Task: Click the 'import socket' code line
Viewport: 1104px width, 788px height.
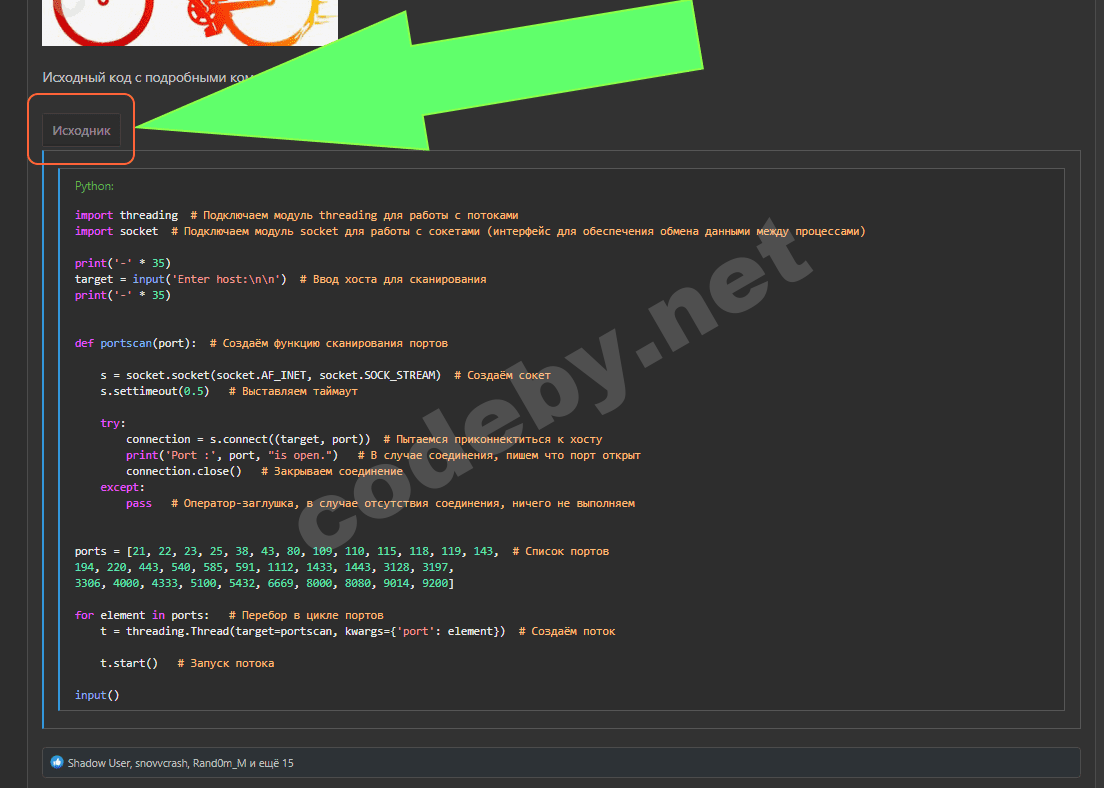Action: click(x=470, y=232)
